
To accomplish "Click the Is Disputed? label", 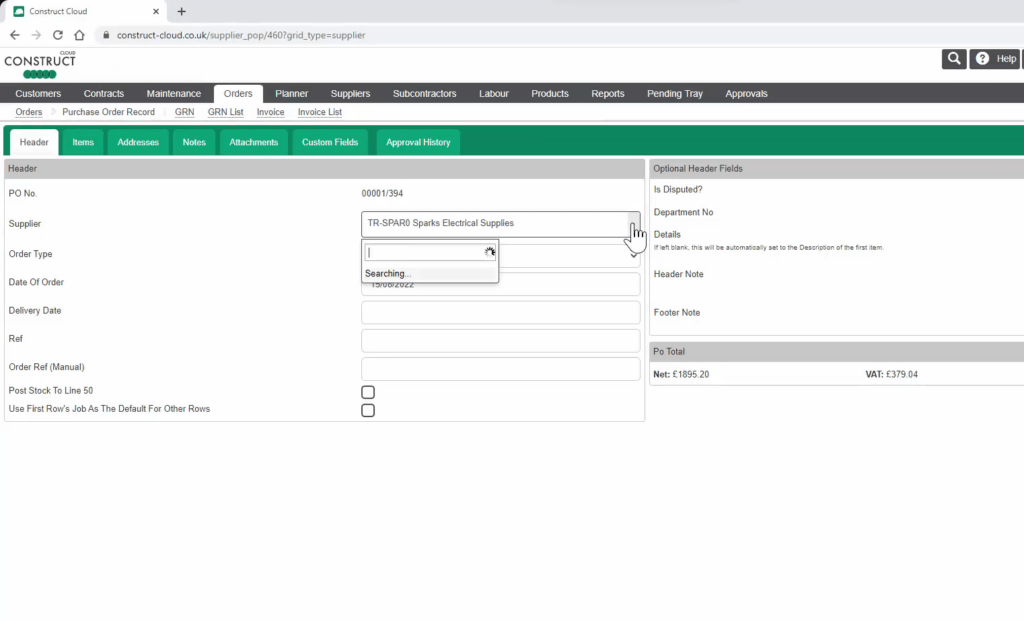I will click(678, 189).
